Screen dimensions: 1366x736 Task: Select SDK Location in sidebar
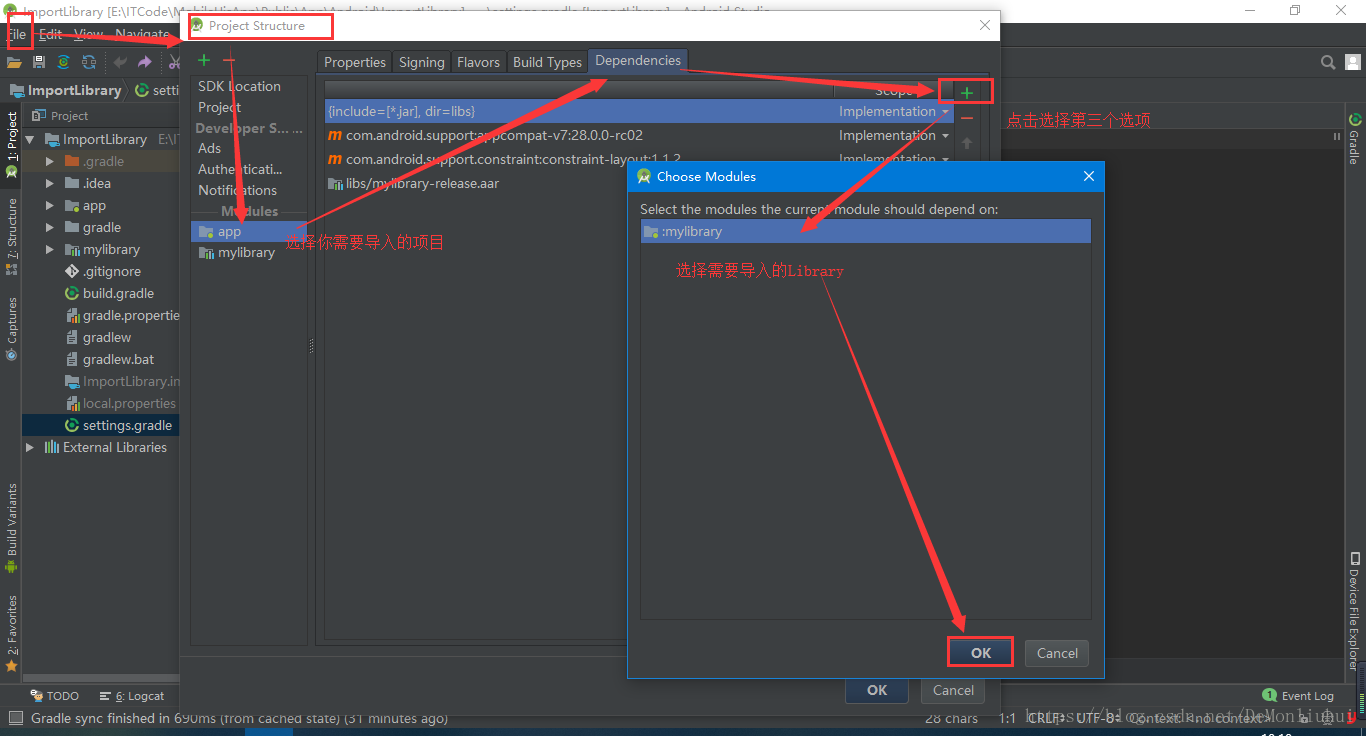pyautogui.click(x=239, y=86)
